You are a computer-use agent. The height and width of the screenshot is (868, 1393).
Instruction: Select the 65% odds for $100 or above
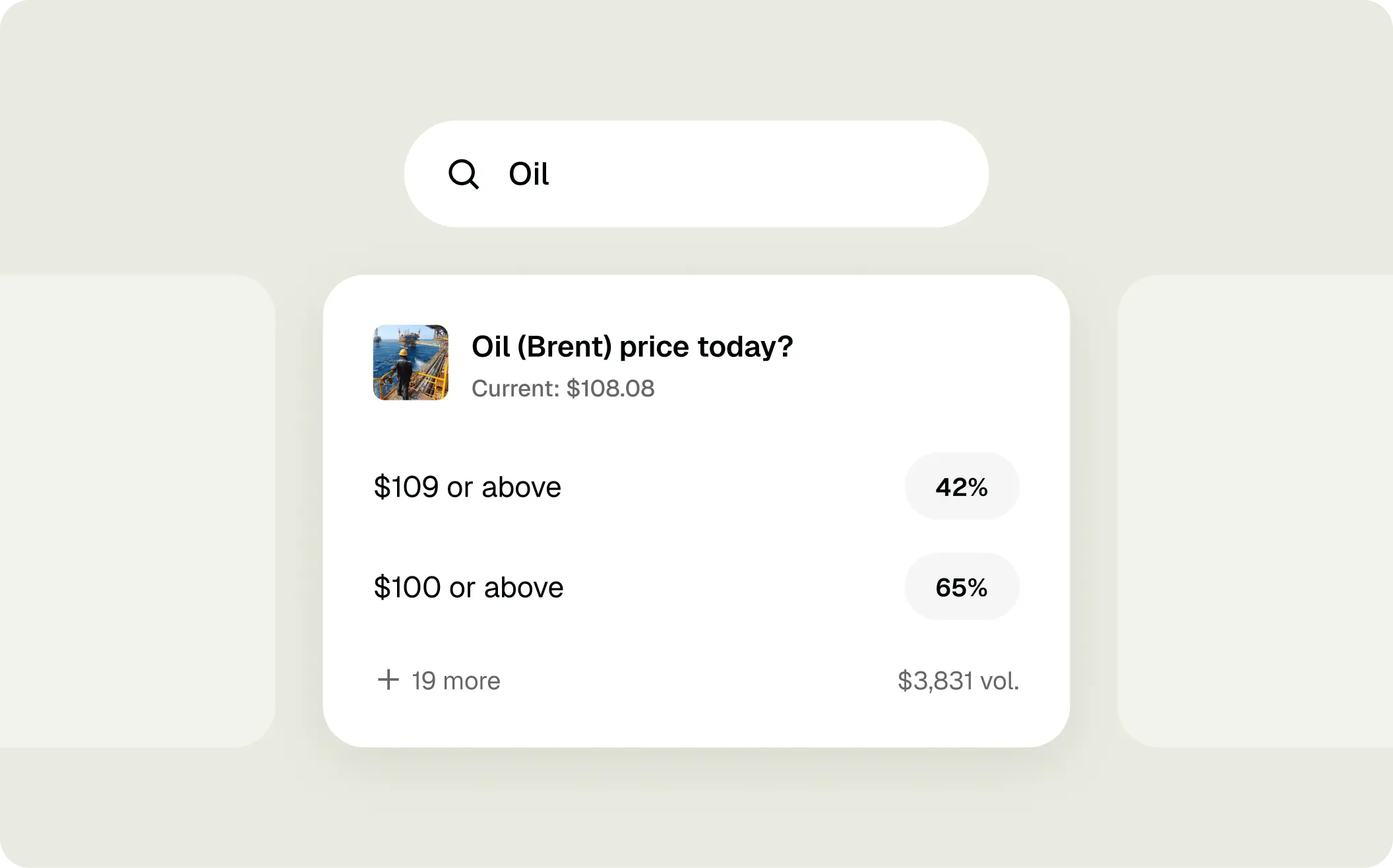point(962,586)
